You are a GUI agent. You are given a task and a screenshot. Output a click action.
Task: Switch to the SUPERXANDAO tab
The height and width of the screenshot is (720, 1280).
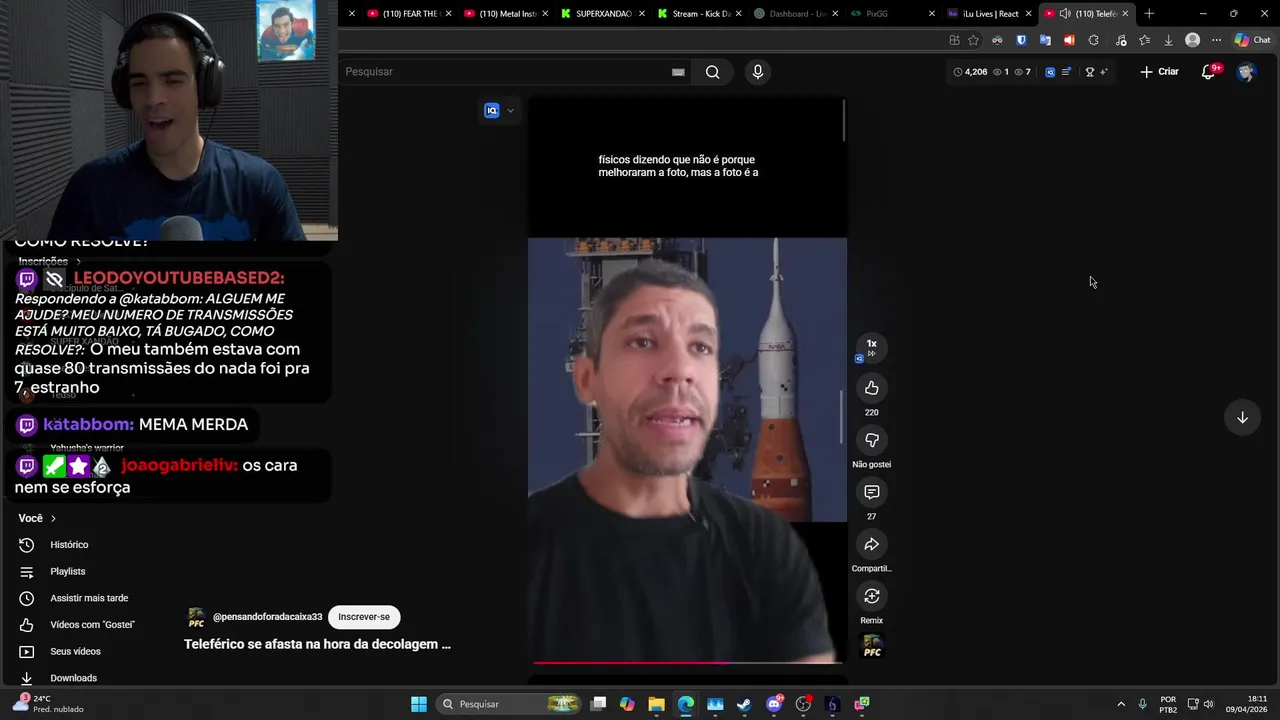point(603,14)
